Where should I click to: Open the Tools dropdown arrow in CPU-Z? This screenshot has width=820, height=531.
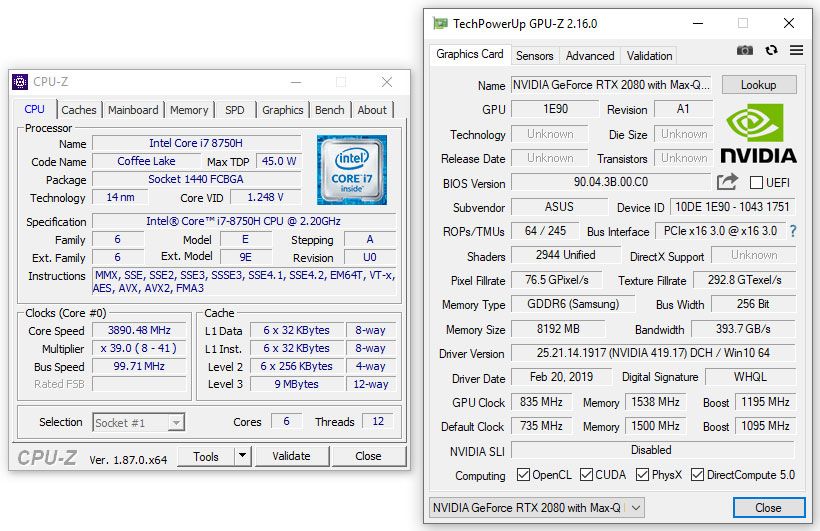point(242,456)
